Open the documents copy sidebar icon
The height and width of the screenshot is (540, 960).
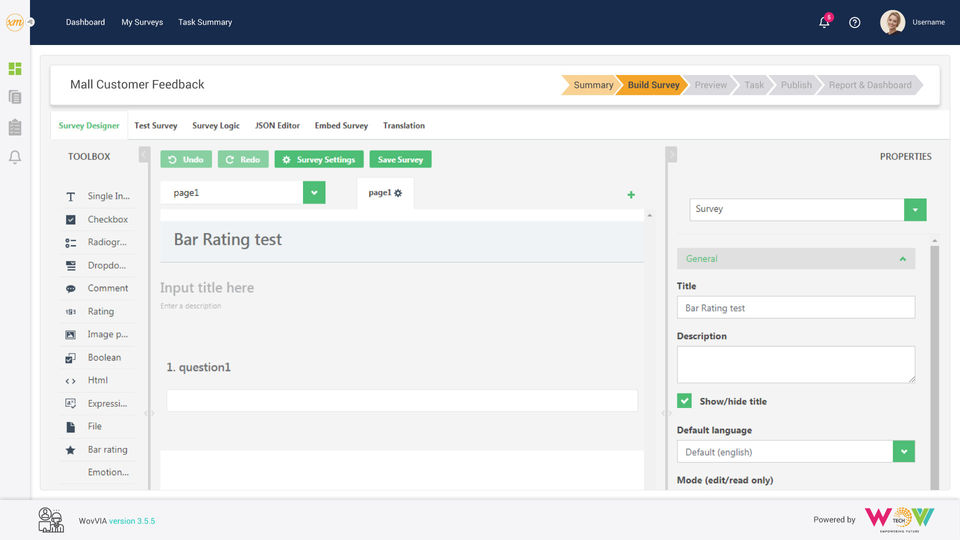coord(15,97)
